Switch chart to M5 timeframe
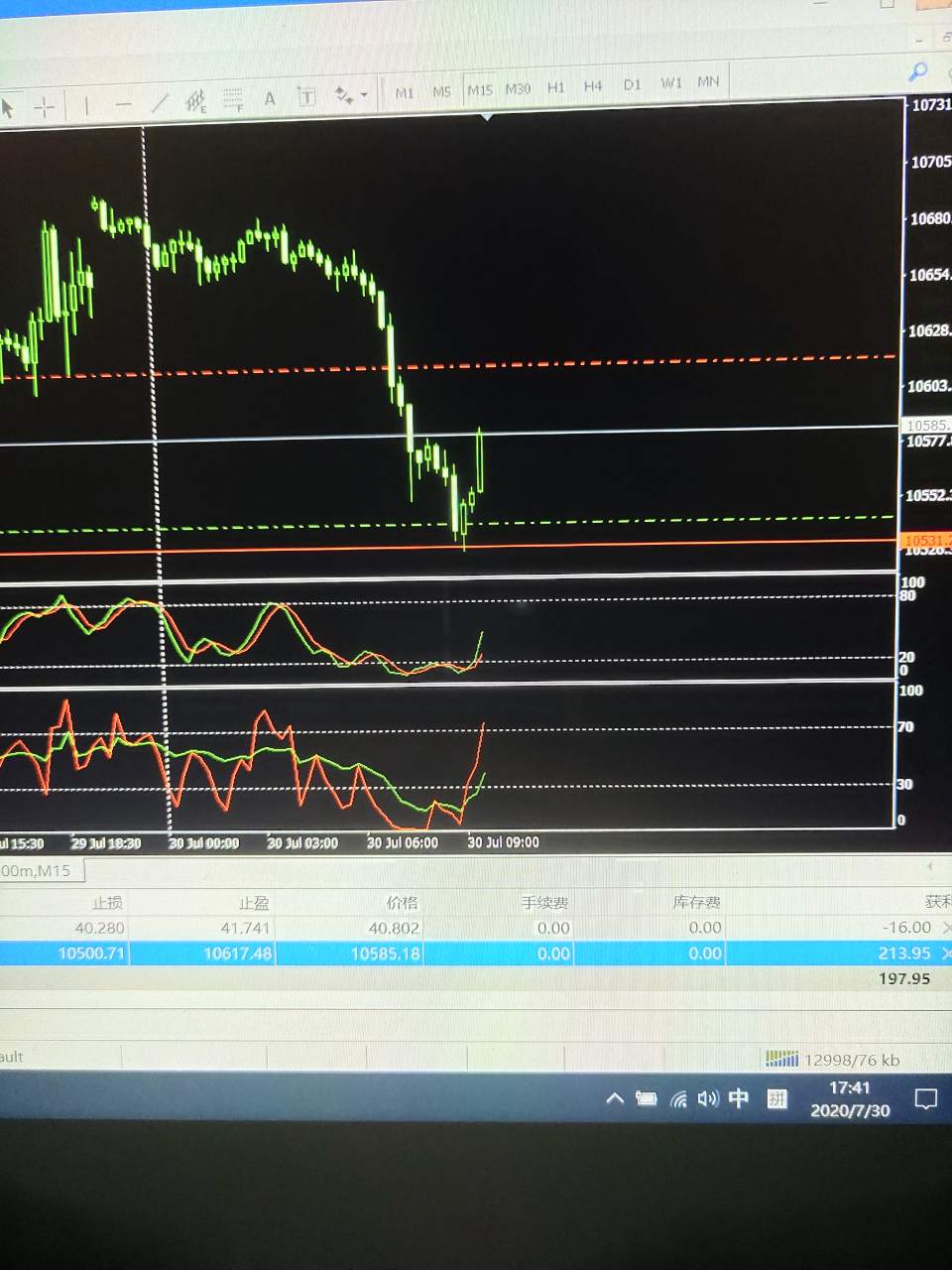Viewport: 952px width, 1270px height. pos(441,91)
